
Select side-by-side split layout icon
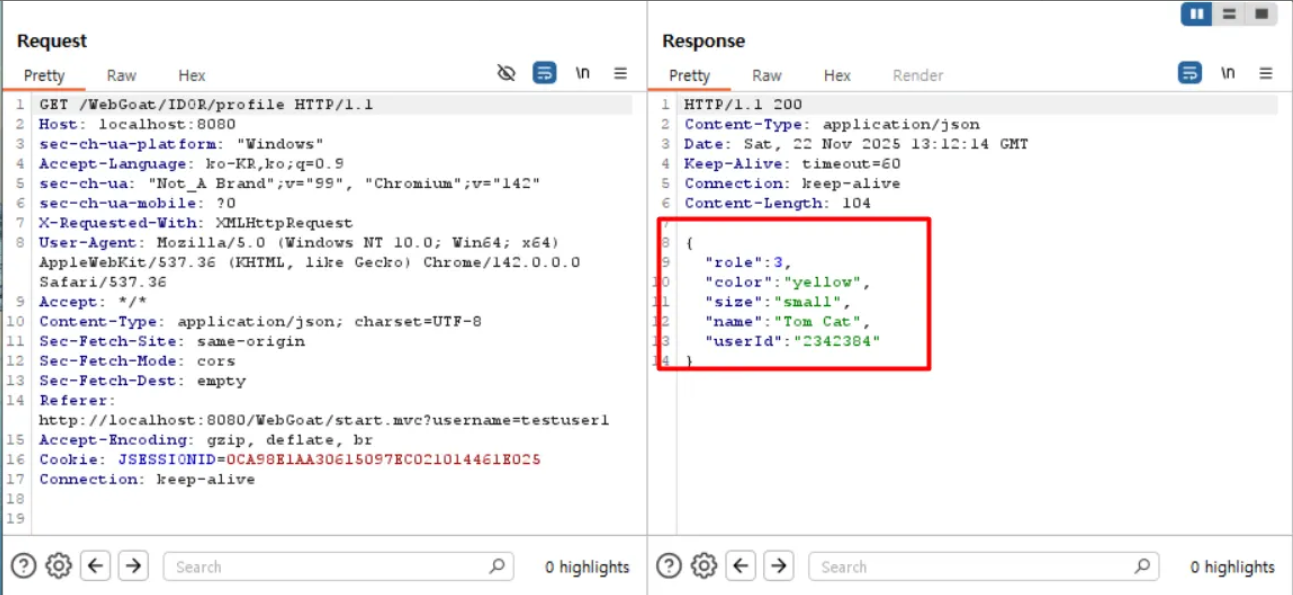click(x=1197, y=14)
